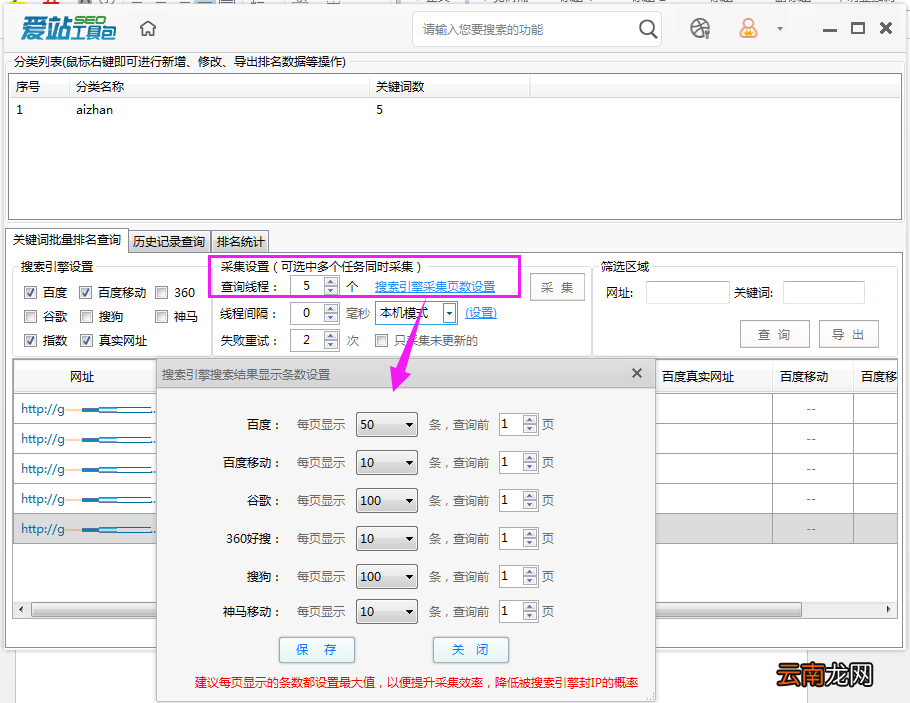910x703 pixels.
Task: Adjust the 搜狗 query pages stepper
Action: [x=529, y=576]
